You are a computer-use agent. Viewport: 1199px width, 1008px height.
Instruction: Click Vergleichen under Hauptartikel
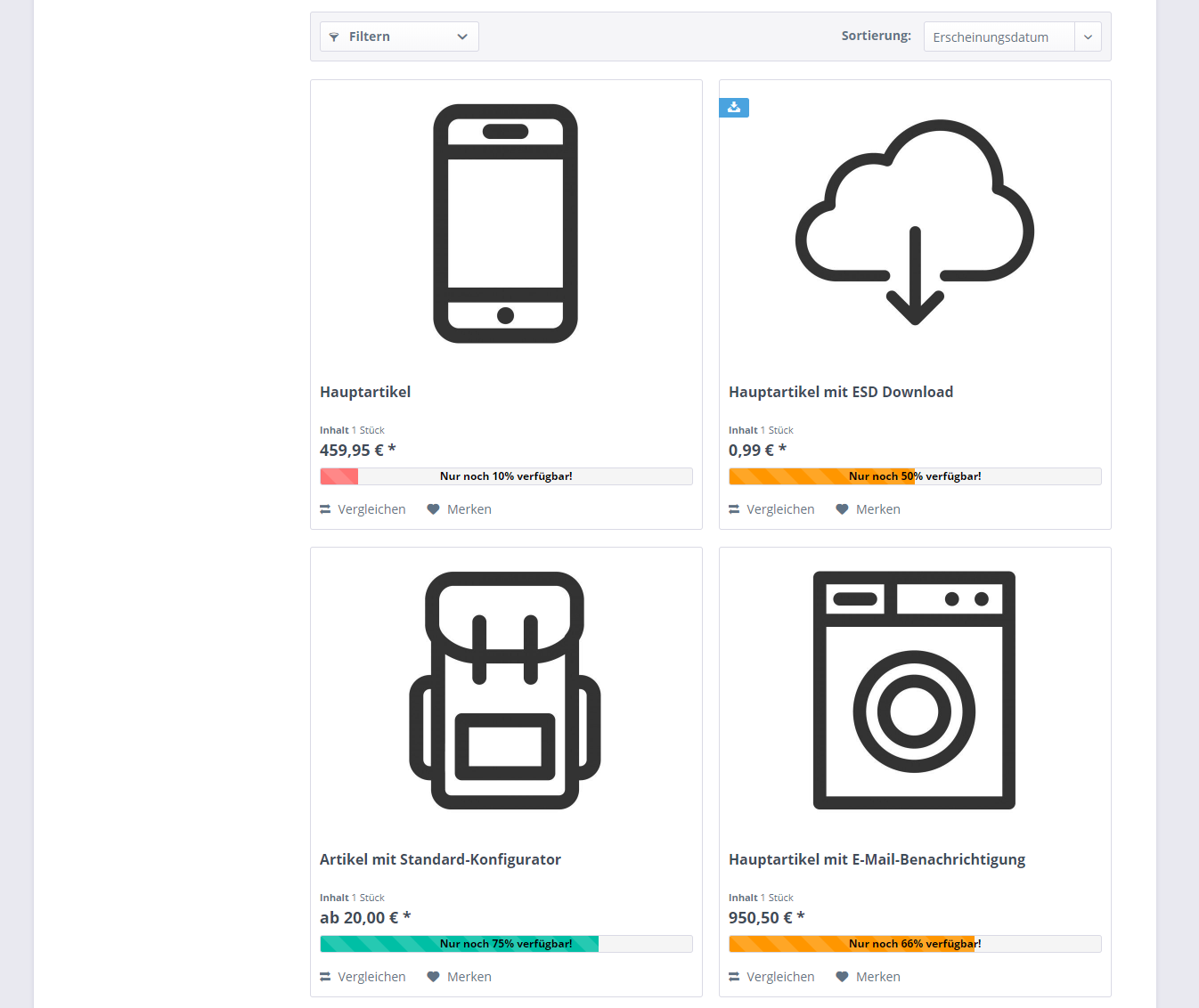click(x=363, y=509)
